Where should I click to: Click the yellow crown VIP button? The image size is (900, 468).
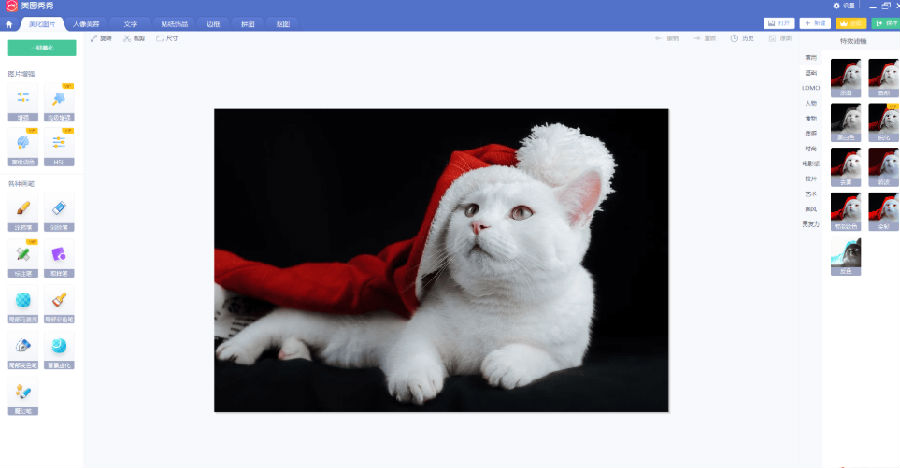[851, 24]
